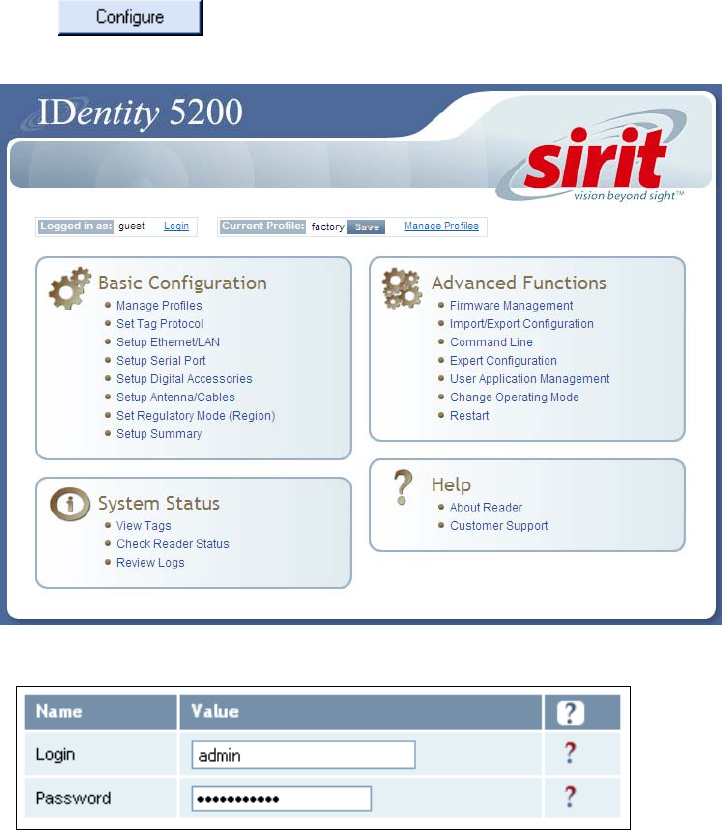Select Set Tag Protocol
The image size is (722, 830).
(159, 323)
